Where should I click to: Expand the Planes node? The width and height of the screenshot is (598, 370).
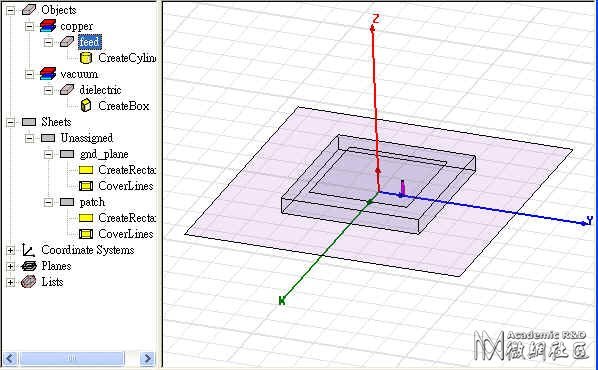tap(11, 266)
